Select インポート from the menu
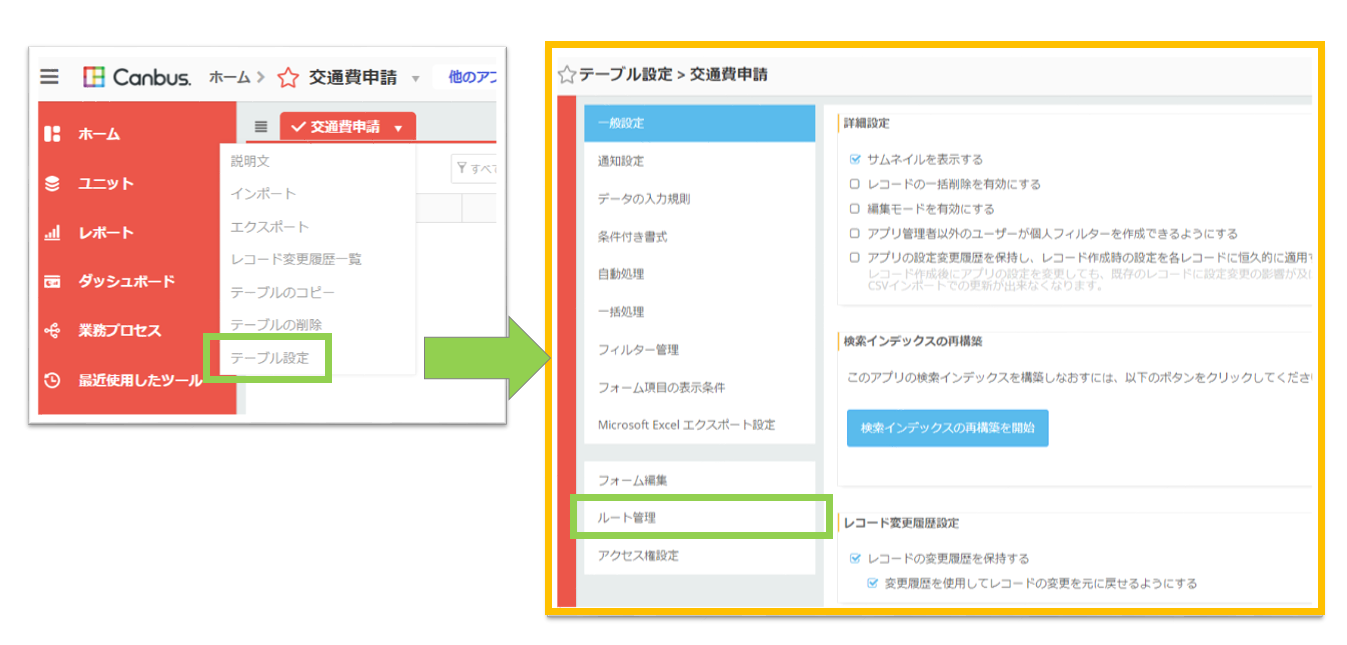This screenshot has width=1347, height=645. [263, 193]
